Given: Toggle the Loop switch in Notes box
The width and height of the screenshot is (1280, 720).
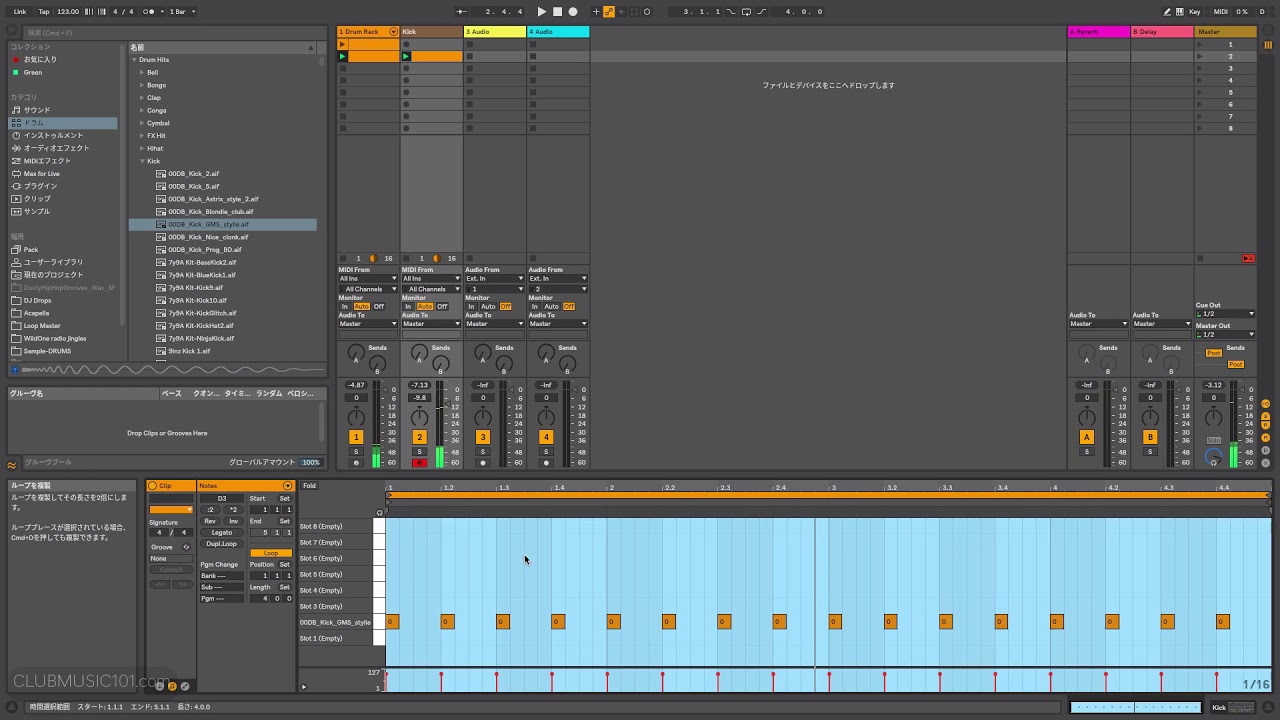Looking at the screenshot, I should [x=271, y=553].
